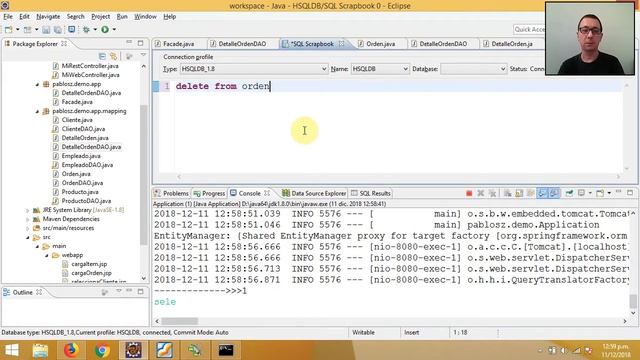
Task: Switch to the SQL Results tab
Action: 371,193
